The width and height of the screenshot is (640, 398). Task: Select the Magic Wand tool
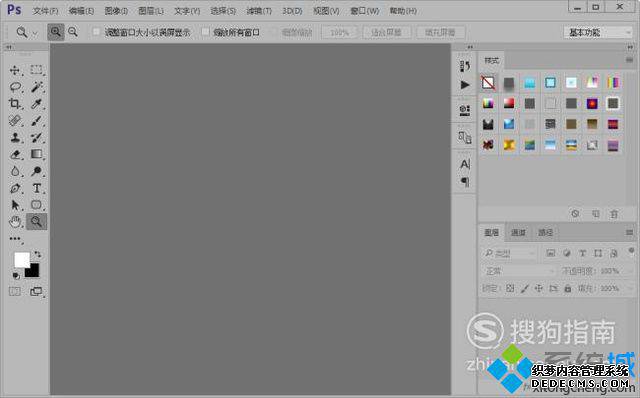[36, 87]
